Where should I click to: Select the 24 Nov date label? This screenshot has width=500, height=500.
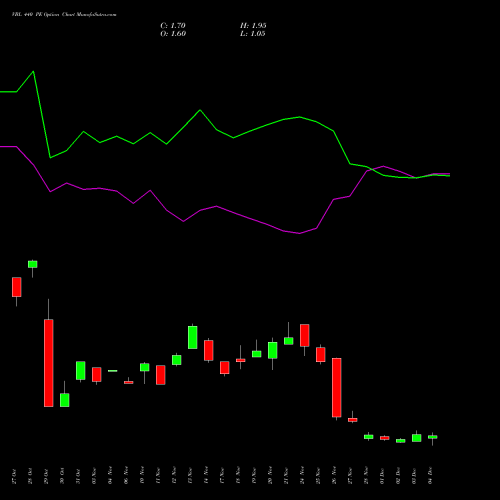302,476
